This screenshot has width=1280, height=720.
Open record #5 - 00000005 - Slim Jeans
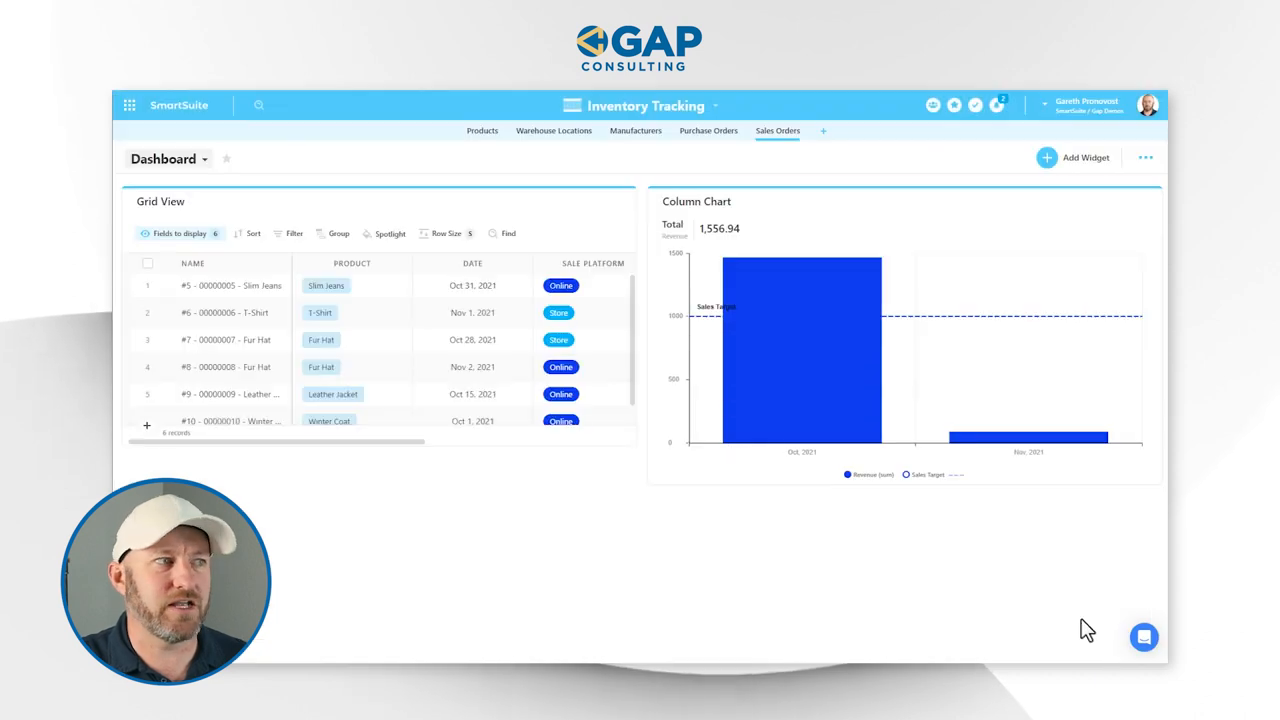click(231, 286)
